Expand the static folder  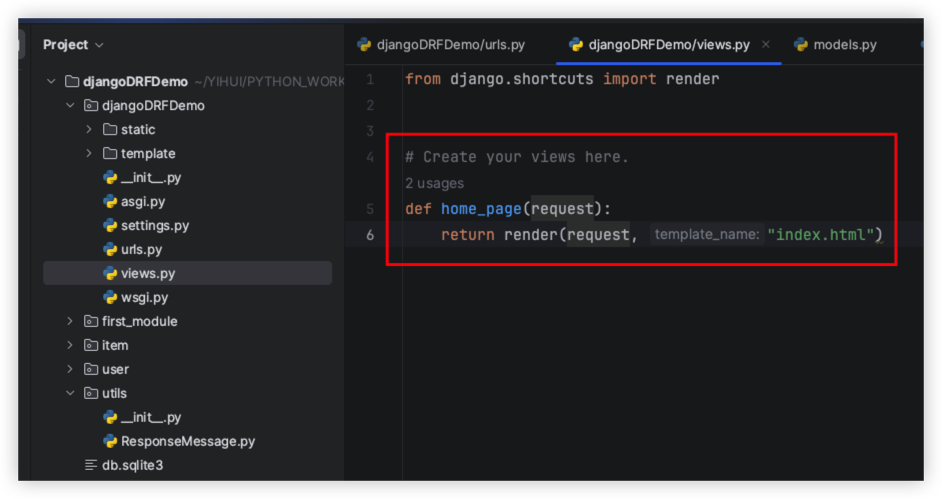tap(89, 130)
